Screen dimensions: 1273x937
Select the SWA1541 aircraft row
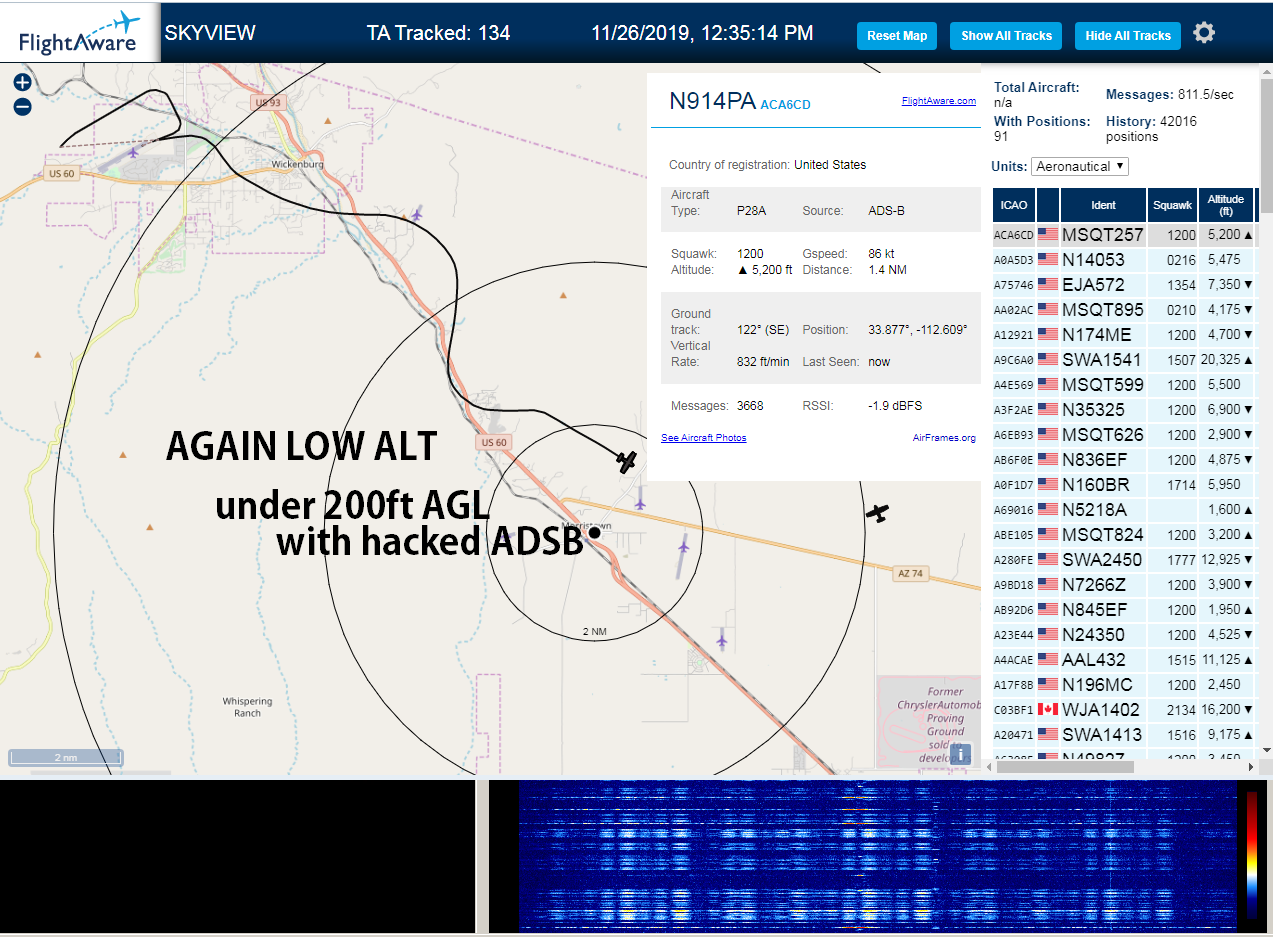pyautogui.click(x=1123, y=360)
